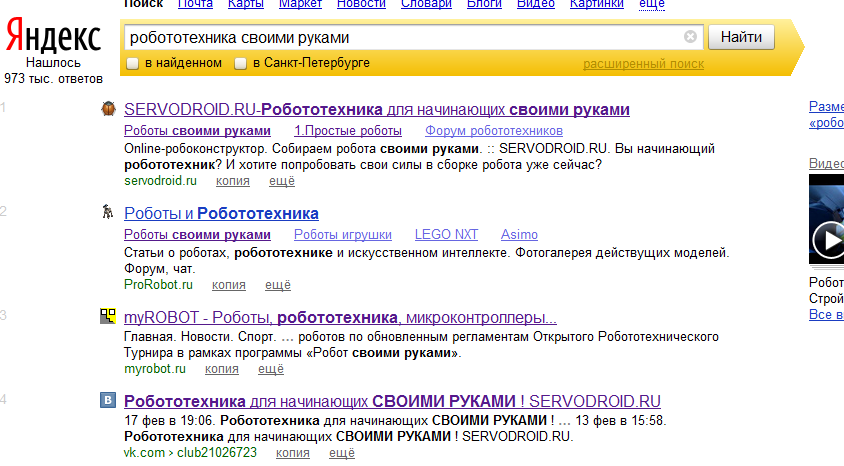Open the "ещё" services menu at top

(x=651, y=4)
